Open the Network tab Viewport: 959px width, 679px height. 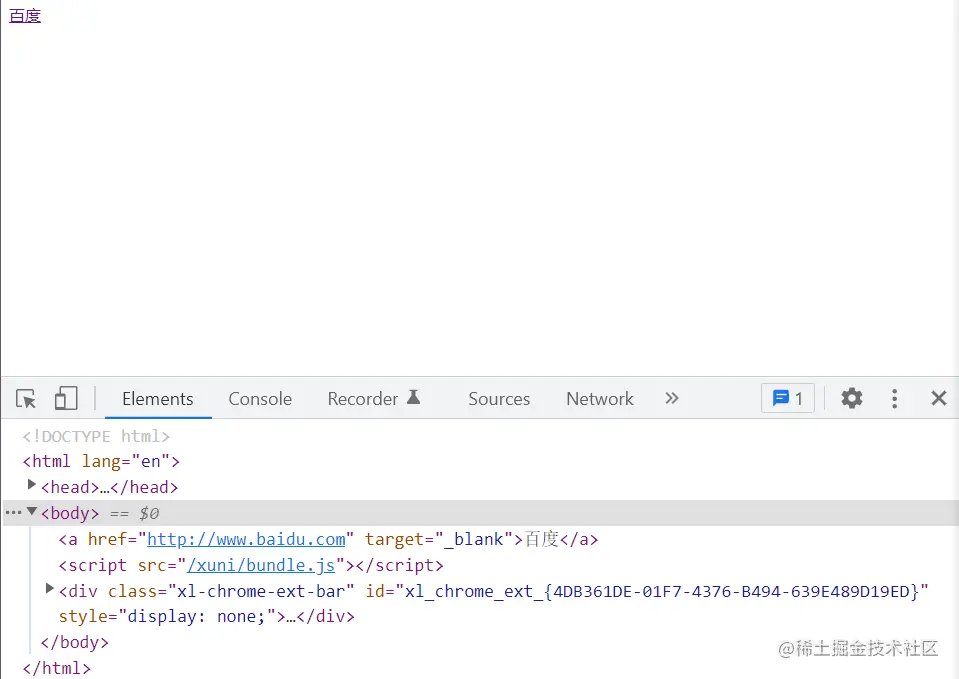(x=600, y=399)
